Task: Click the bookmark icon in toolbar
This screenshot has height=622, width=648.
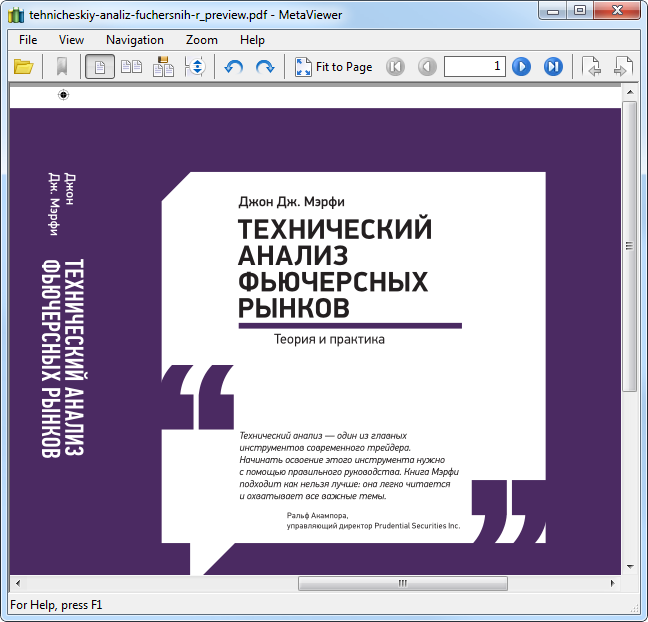Action: 62,67
